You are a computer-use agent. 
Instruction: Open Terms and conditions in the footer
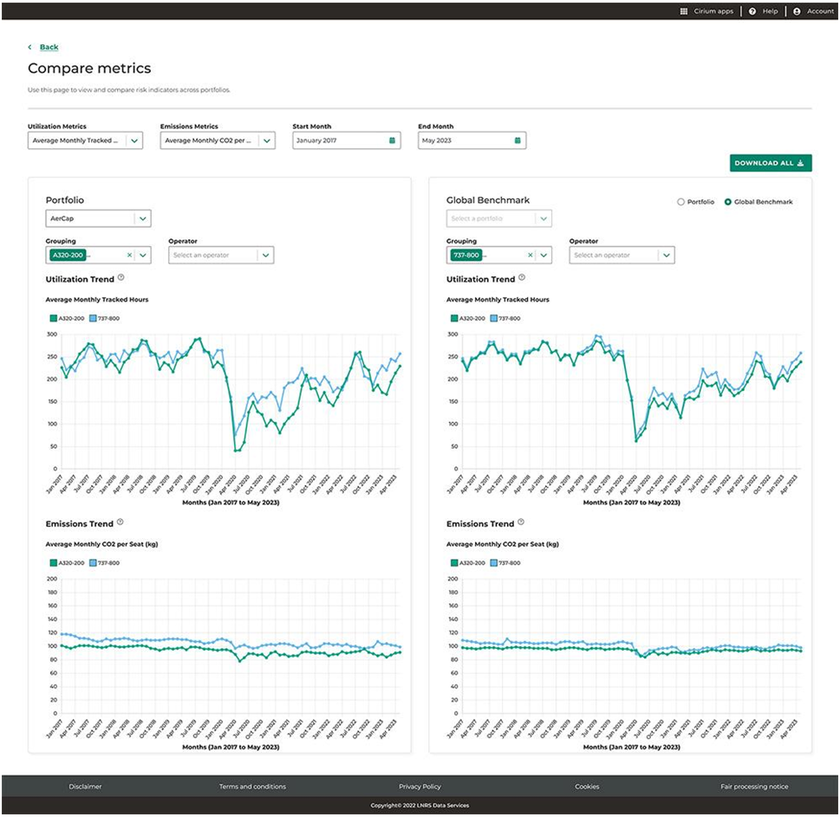coord(252,787)
